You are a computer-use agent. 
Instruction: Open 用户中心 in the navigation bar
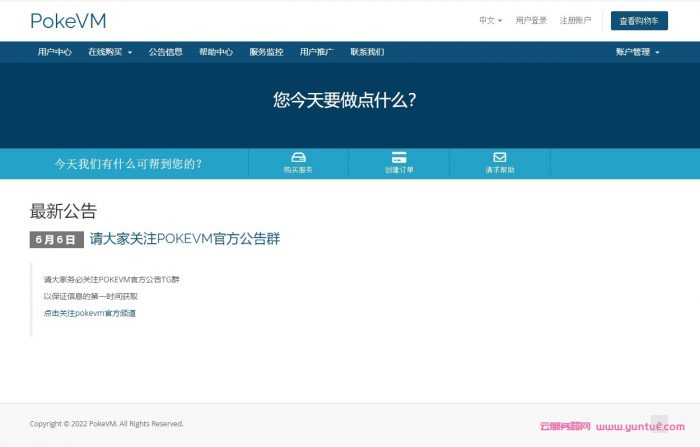point(55,52)
